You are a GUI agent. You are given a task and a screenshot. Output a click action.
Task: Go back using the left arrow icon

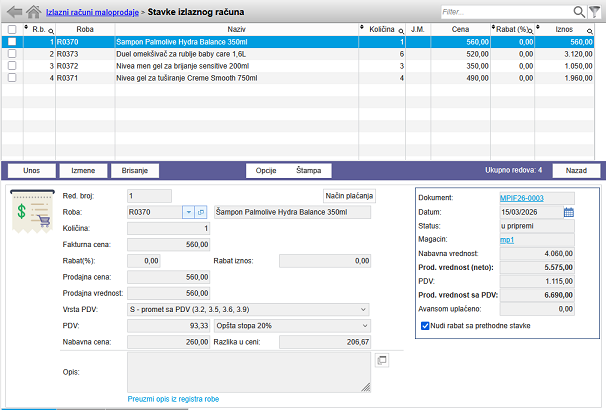click(x=14, y=11)
